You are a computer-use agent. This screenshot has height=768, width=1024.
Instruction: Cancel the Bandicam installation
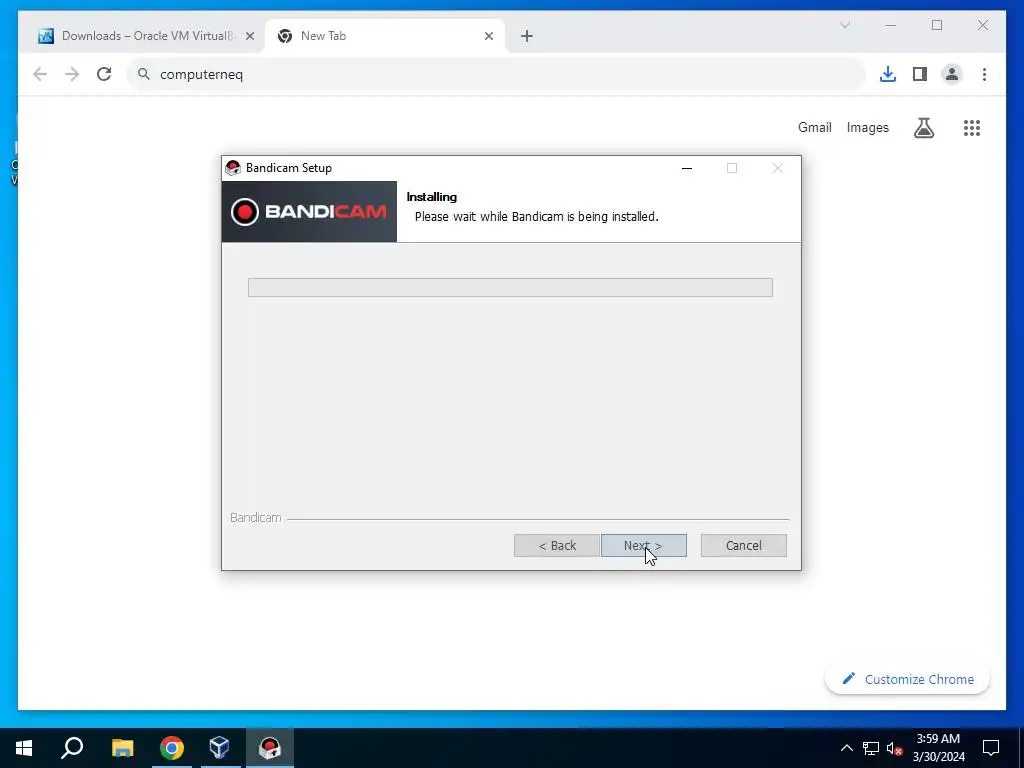tap(744, 546)
